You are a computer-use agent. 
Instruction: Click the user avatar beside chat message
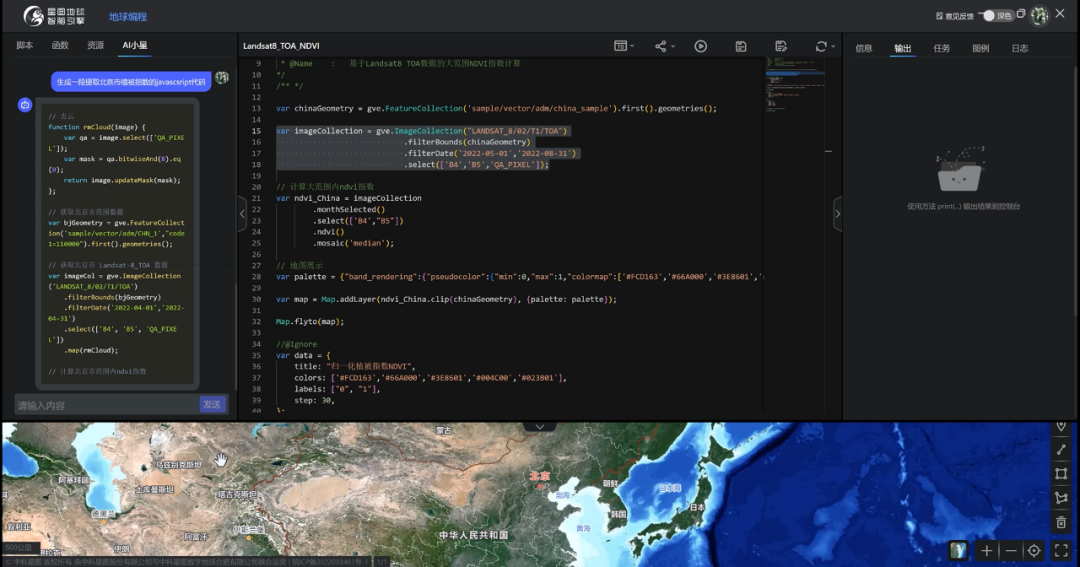[x=222, y=77]
